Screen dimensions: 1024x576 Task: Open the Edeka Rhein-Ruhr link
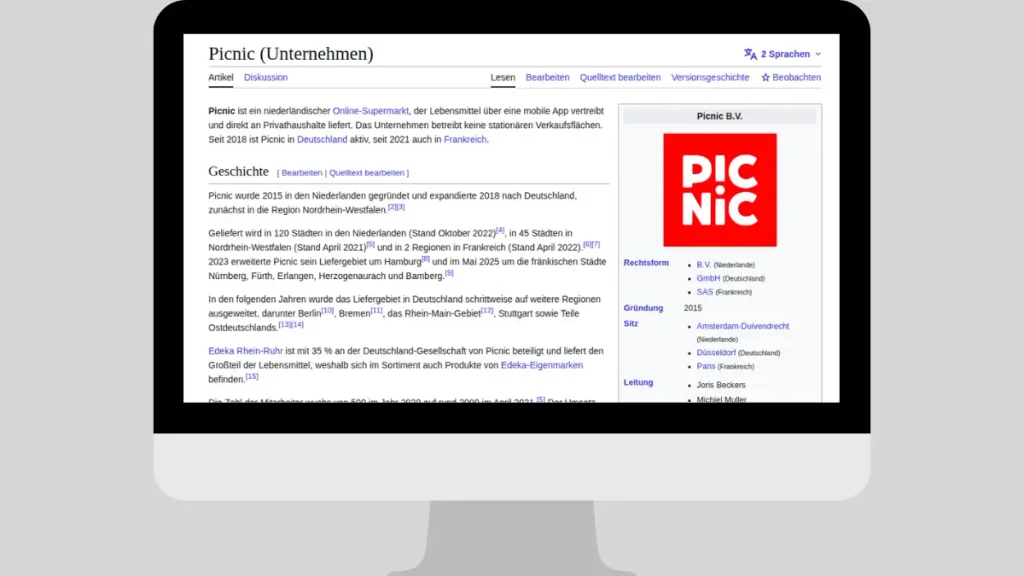[x=246, y=351]
